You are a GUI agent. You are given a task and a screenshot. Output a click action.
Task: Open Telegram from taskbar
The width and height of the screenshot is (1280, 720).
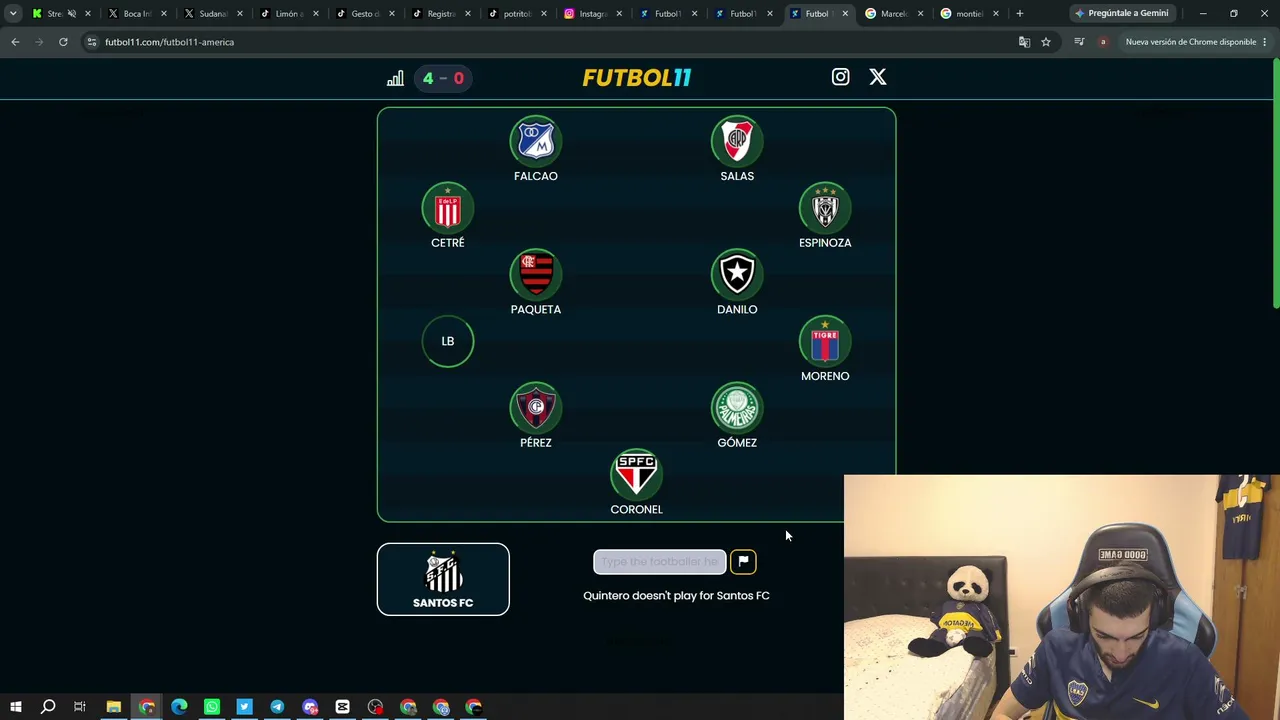277,707
